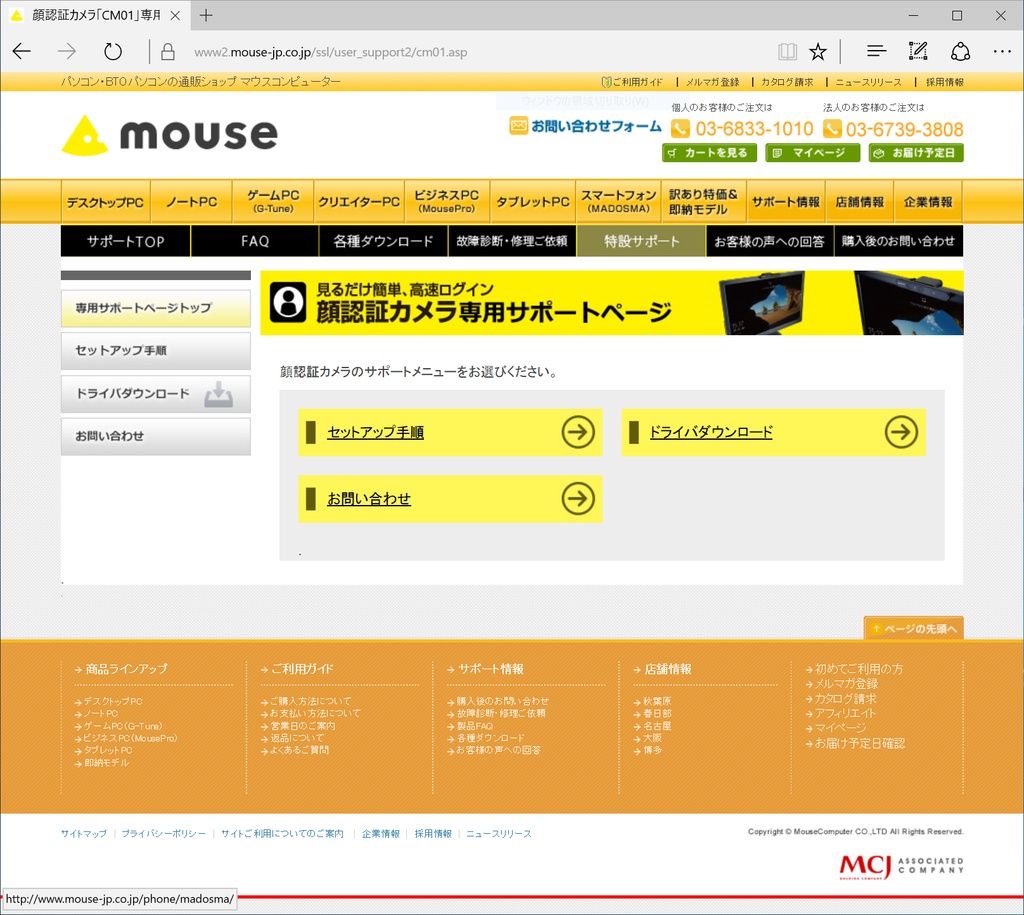Image resolution: width=1024 pixels, height=915 pixels.
Task: Open 採用情報 link in top bar
Action: [x=944, y=82]
